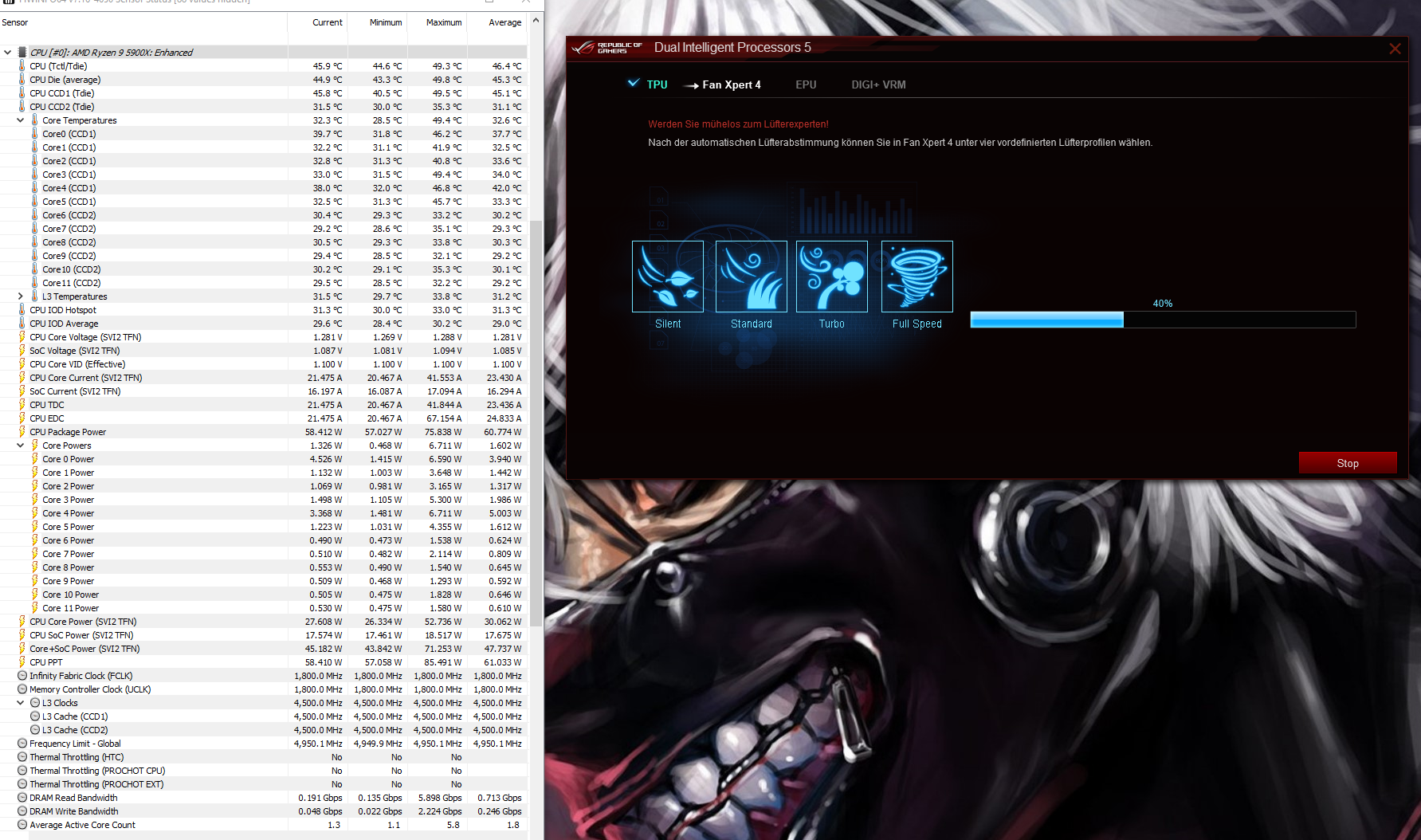Image resolution: width=1421 pixels, height=840 pixels.
Task: Select the Thermal Throttling (PROCHOT CPU) row
Action: [263, 771]
